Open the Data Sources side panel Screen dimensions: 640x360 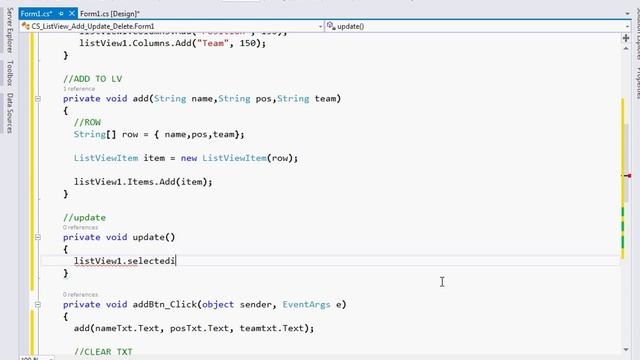(10, 113)
